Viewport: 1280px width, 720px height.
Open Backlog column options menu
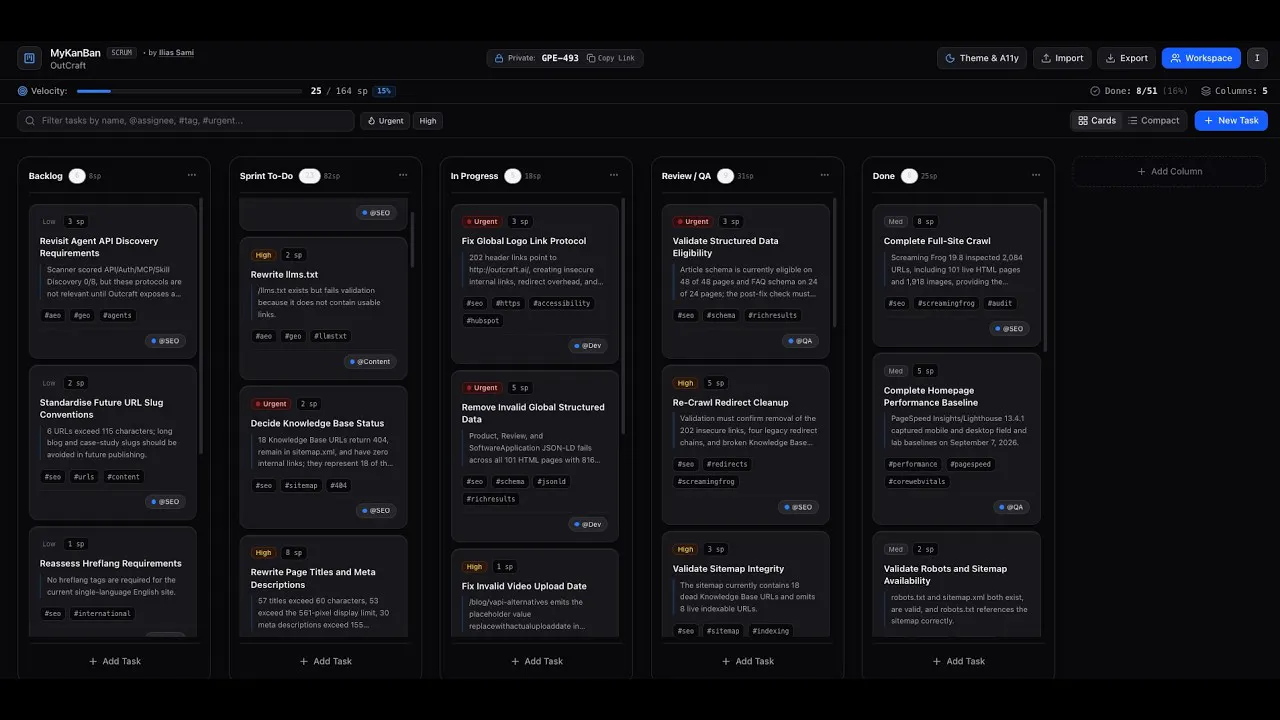tap(192, 175)
